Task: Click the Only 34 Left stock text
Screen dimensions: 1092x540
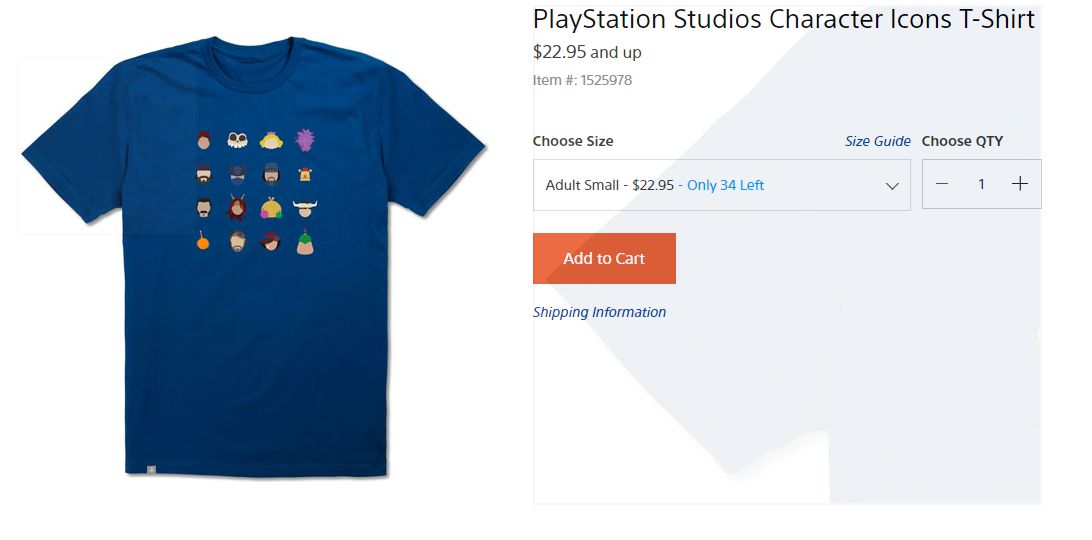Action: point(725,185)
